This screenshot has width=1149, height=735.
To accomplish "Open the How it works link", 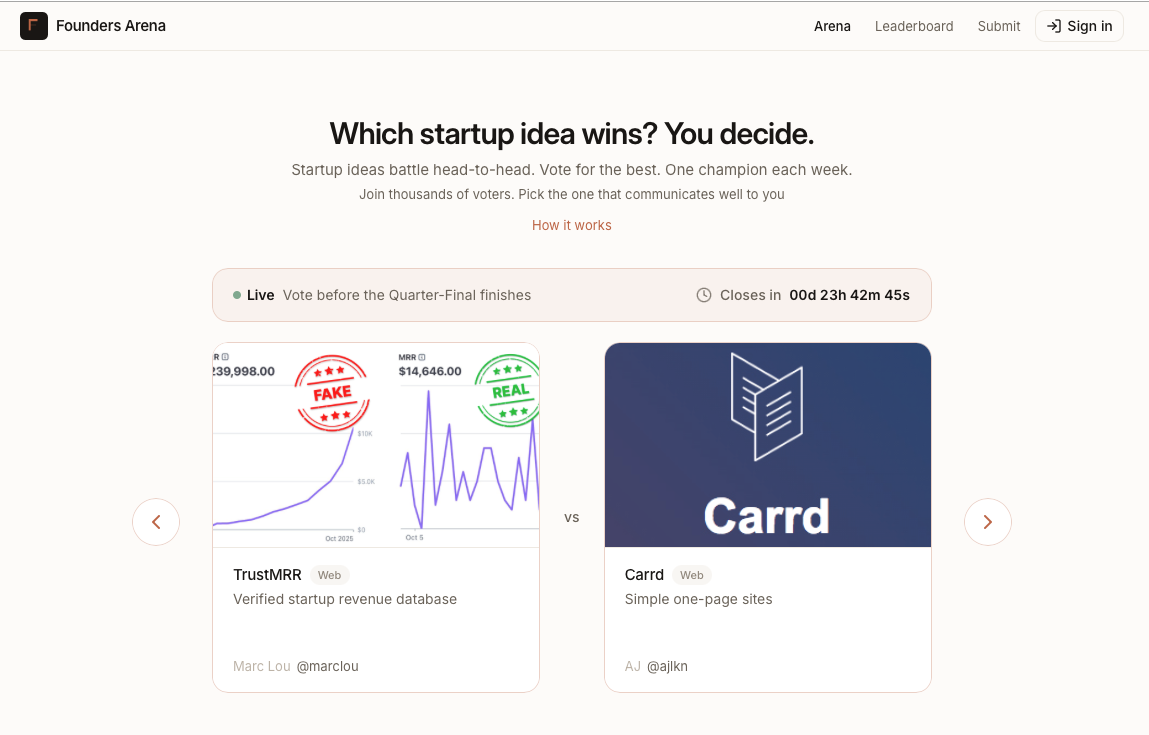I will click(x=572, y=225).
